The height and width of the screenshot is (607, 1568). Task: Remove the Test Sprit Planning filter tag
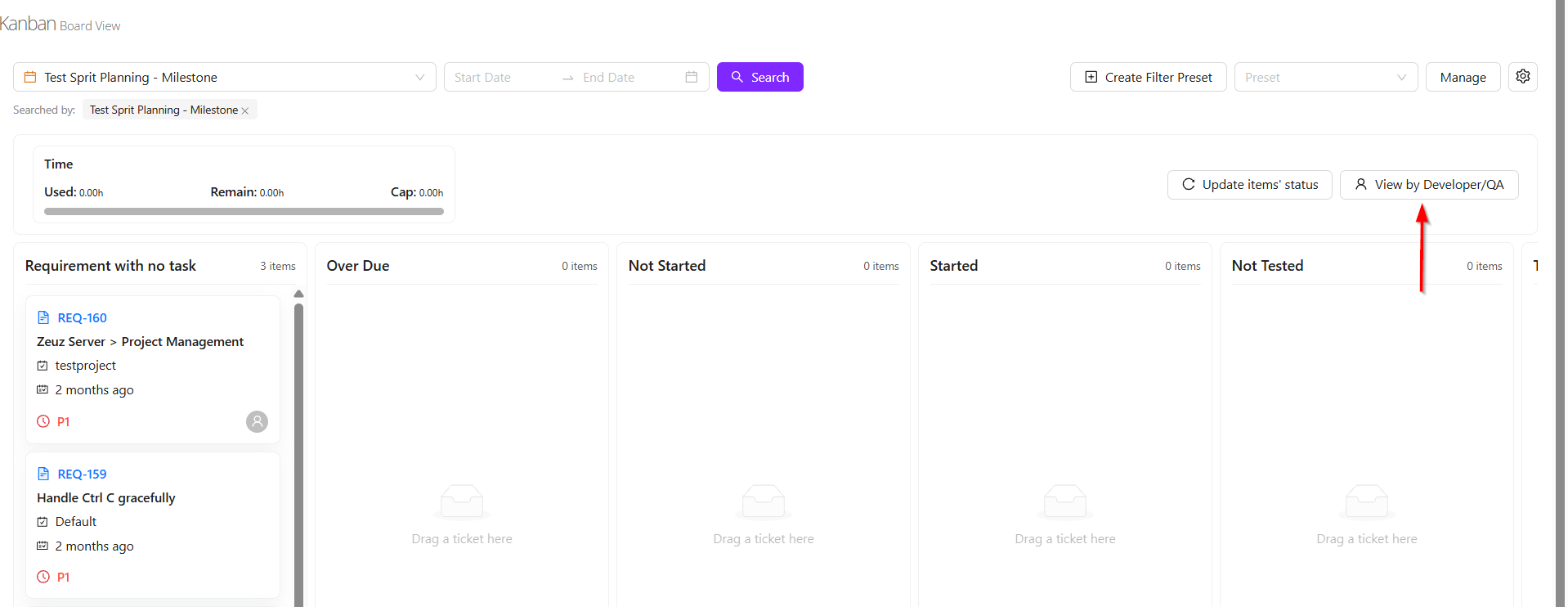click(x=245, y=110)
